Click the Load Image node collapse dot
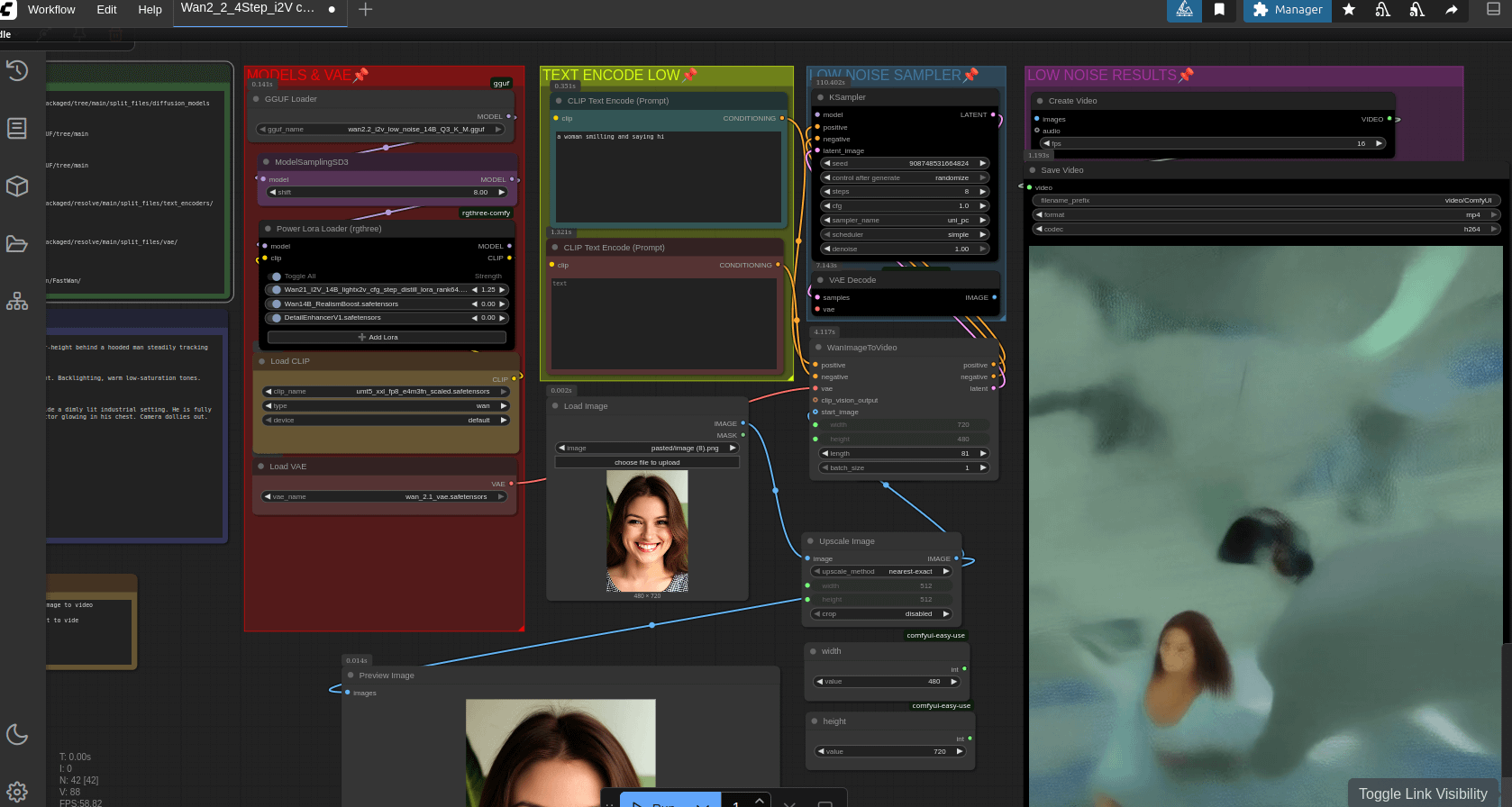 coord(555,406)
